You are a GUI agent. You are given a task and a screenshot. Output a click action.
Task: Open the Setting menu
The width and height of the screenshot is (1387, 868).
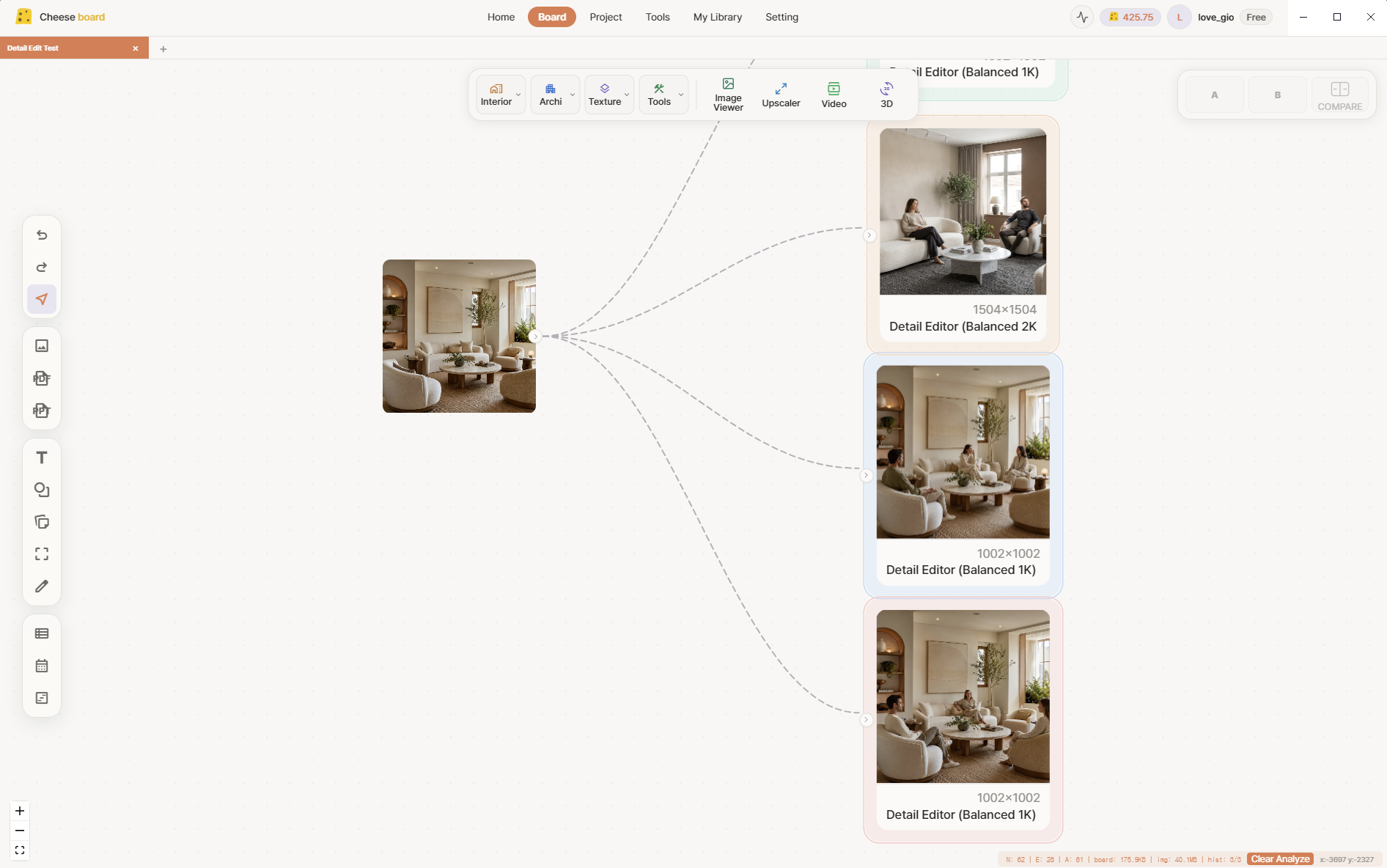coord(782,17)
